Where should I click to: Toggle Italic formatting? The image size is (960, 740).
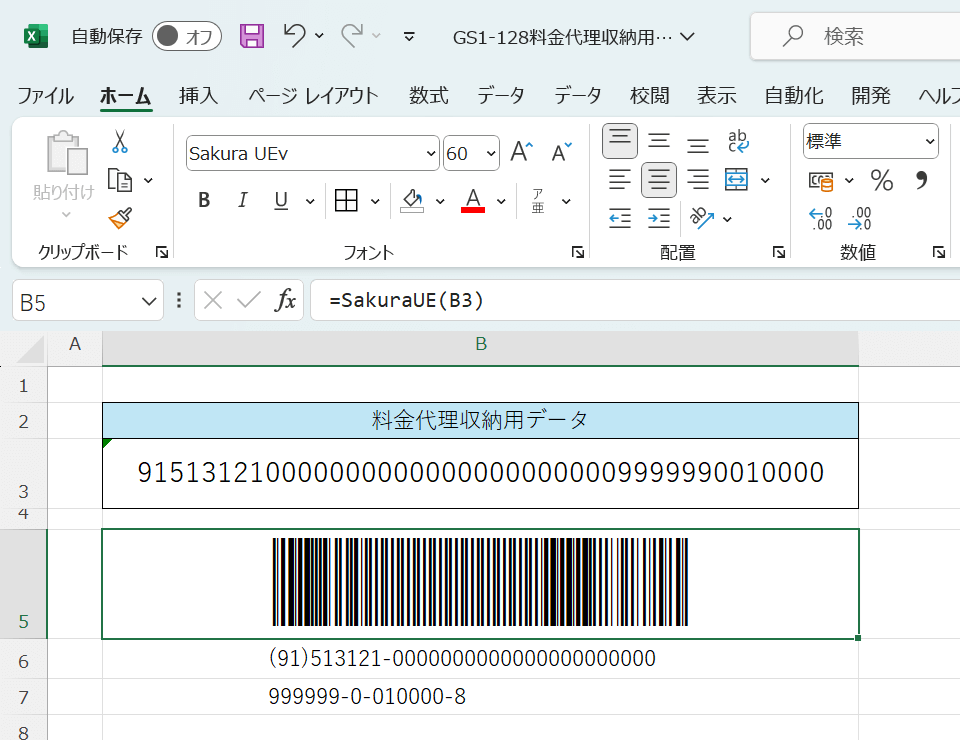coord(242,200)
